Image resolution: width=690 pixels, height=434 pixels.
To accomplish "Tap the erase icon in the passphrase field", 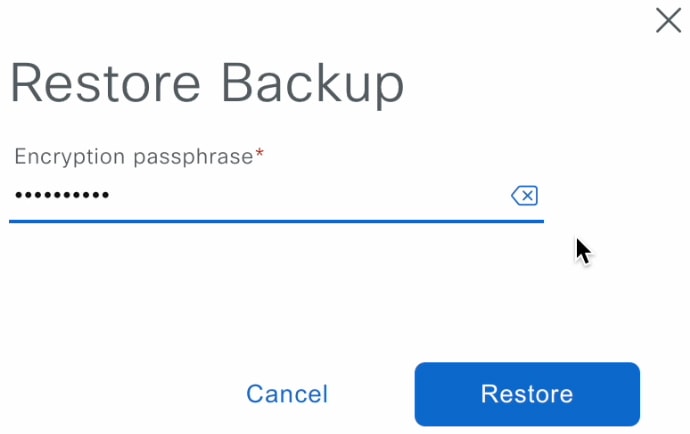I will (x=524, y=195).
